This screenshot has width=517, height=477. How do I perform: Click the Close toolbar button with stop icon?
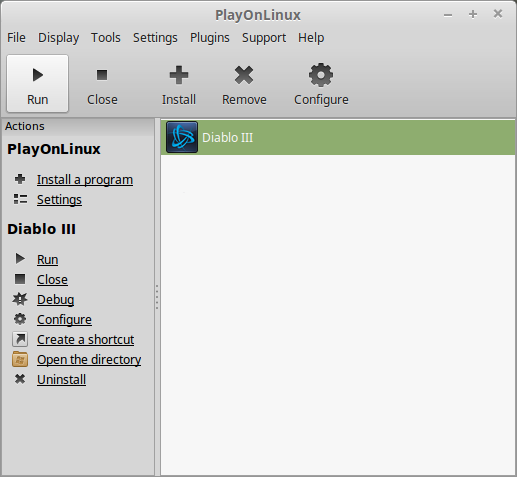[x=102, y=83]
